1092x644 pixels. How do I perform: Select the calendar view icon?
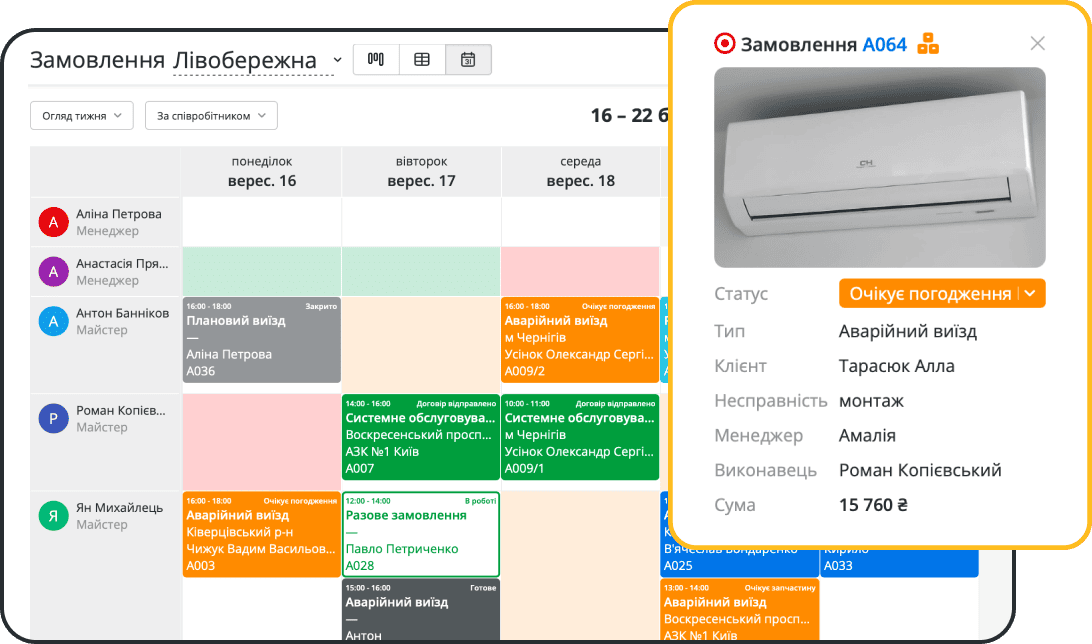468,60
